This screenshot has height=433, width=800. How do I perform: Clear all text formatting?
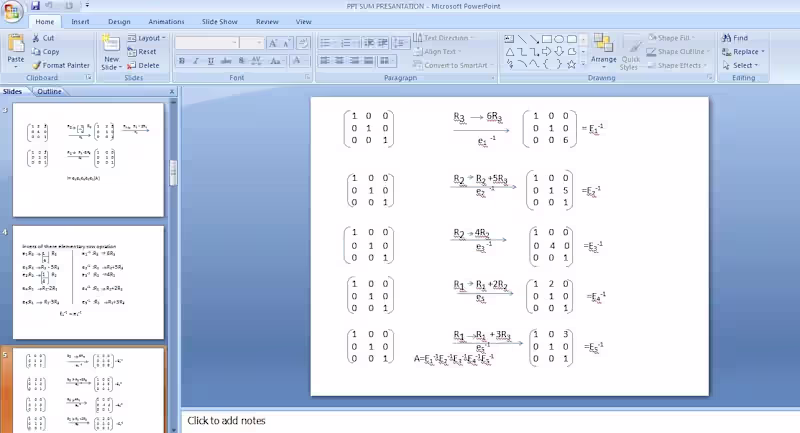click(303, 43)
